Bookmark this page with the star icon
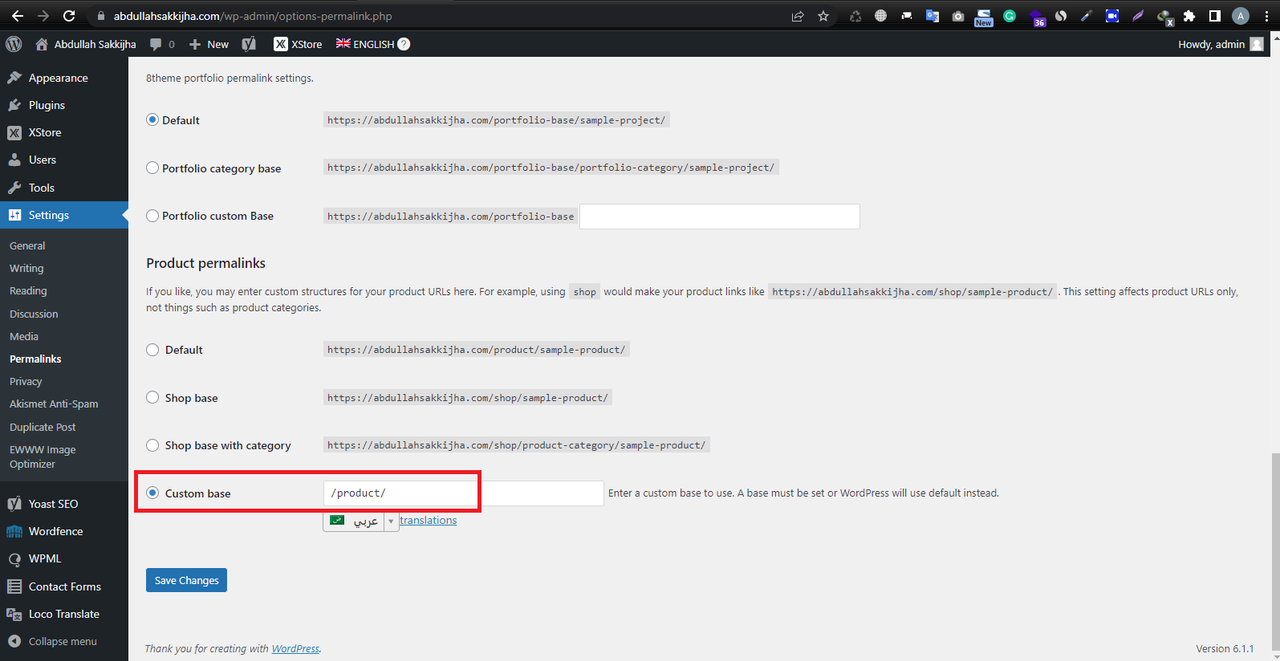 (823, 16)
